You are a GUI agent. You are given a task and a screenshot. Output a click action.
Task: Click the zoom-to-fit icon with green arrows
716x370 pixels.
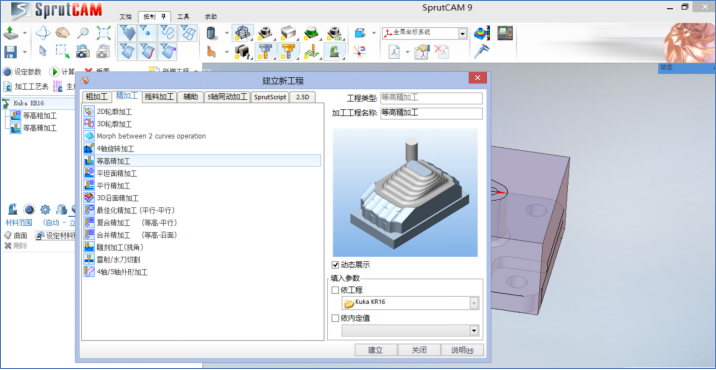(x=104, y=33)
